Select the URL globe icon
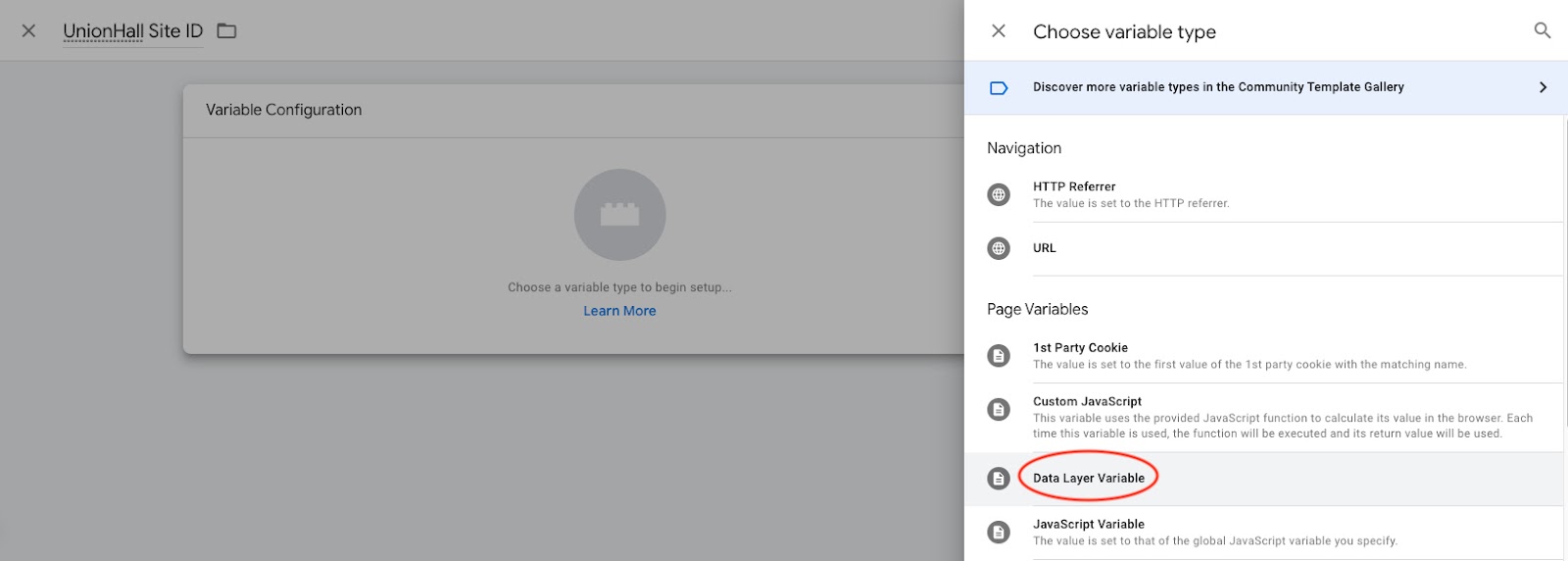The image size is (1568, 561). (999, 248)
